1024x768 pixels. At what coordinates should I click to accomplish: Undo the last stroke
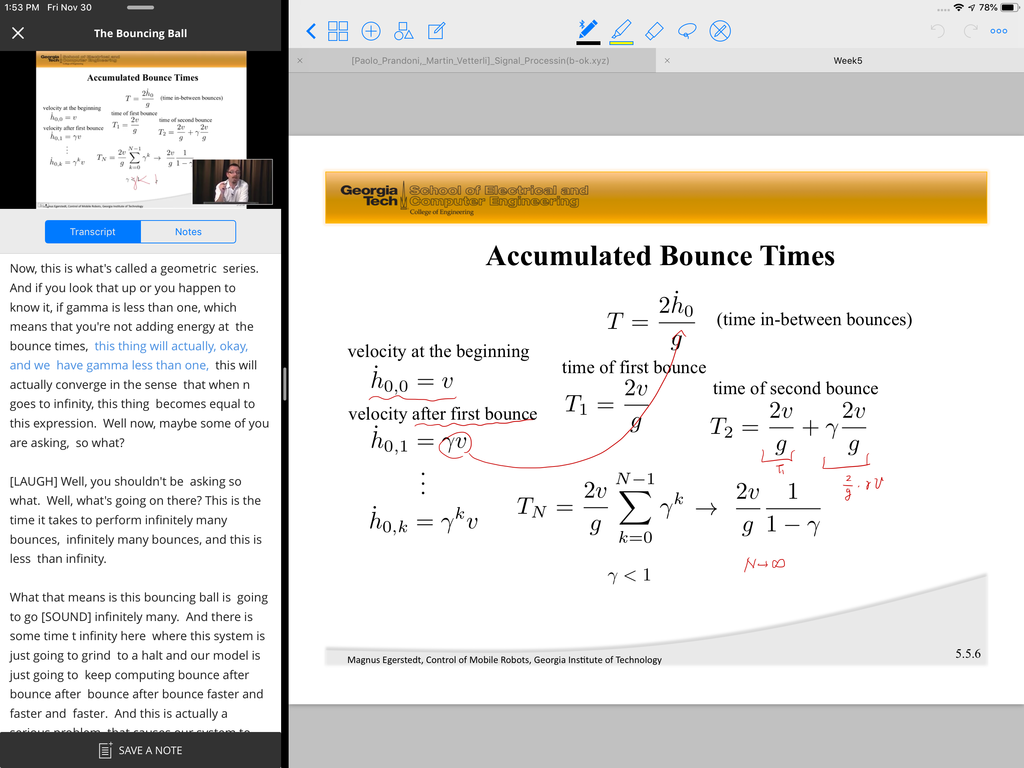tap(937, 31)
